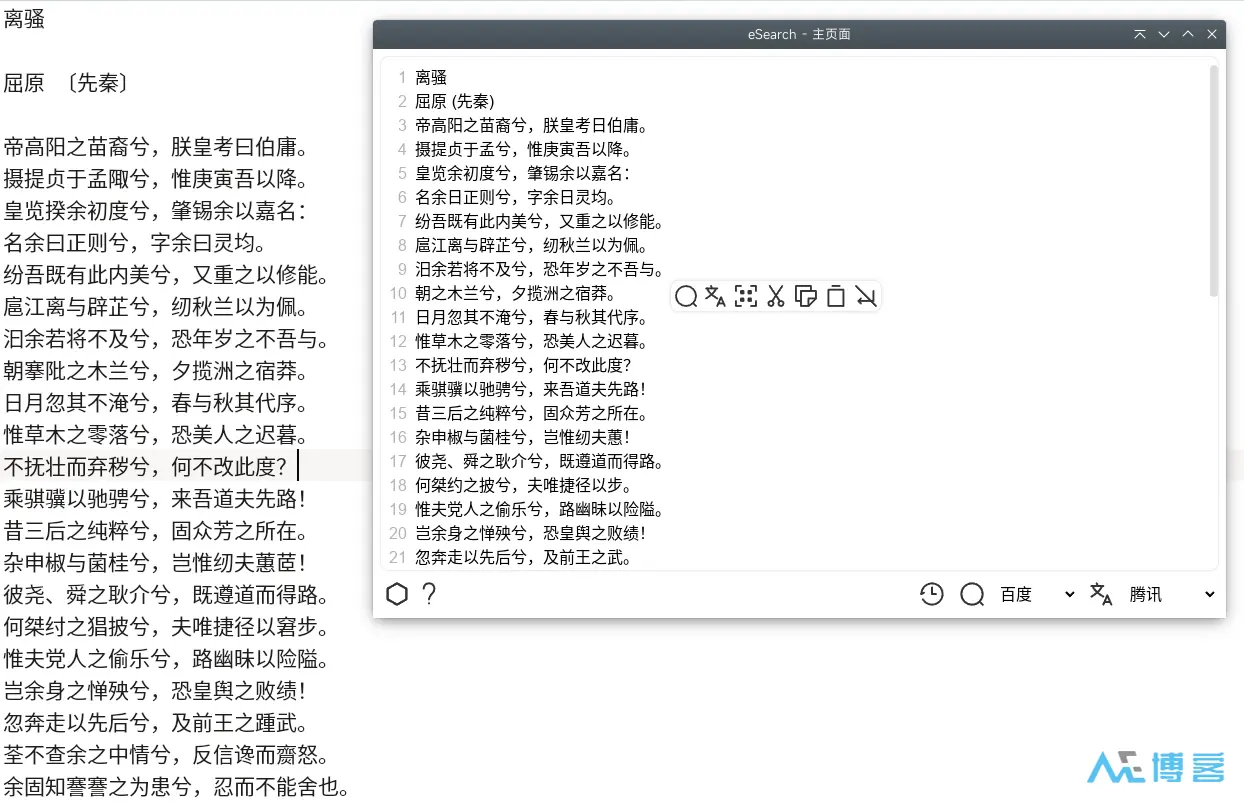Collapse window with the titlebar up chevron
The width and height of the screenshot is (1244, 803).
click(x=1187, y=33)
